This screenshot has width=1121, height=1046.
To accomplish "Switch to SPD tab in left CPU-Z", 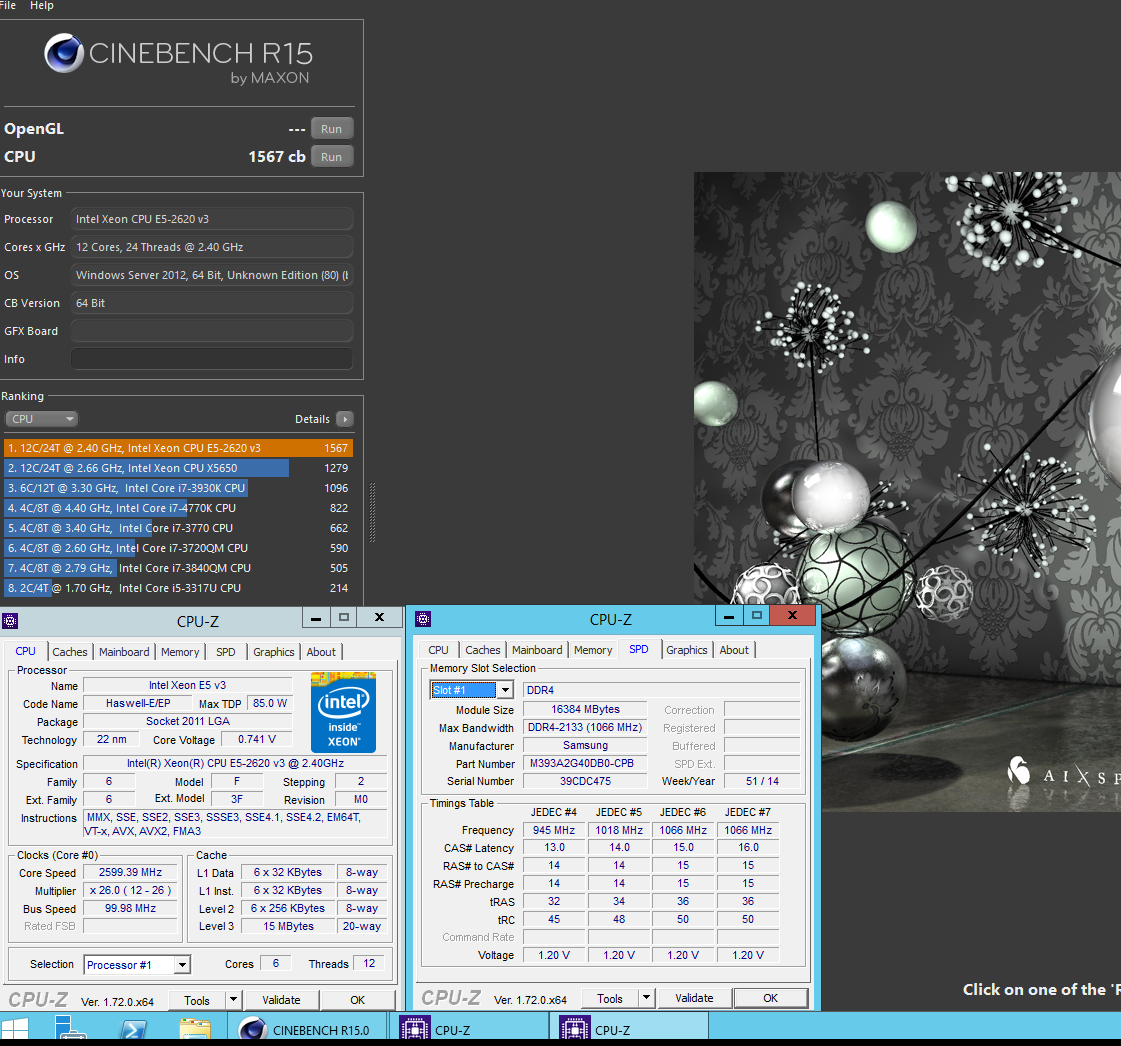I will [x=226, y=652].
